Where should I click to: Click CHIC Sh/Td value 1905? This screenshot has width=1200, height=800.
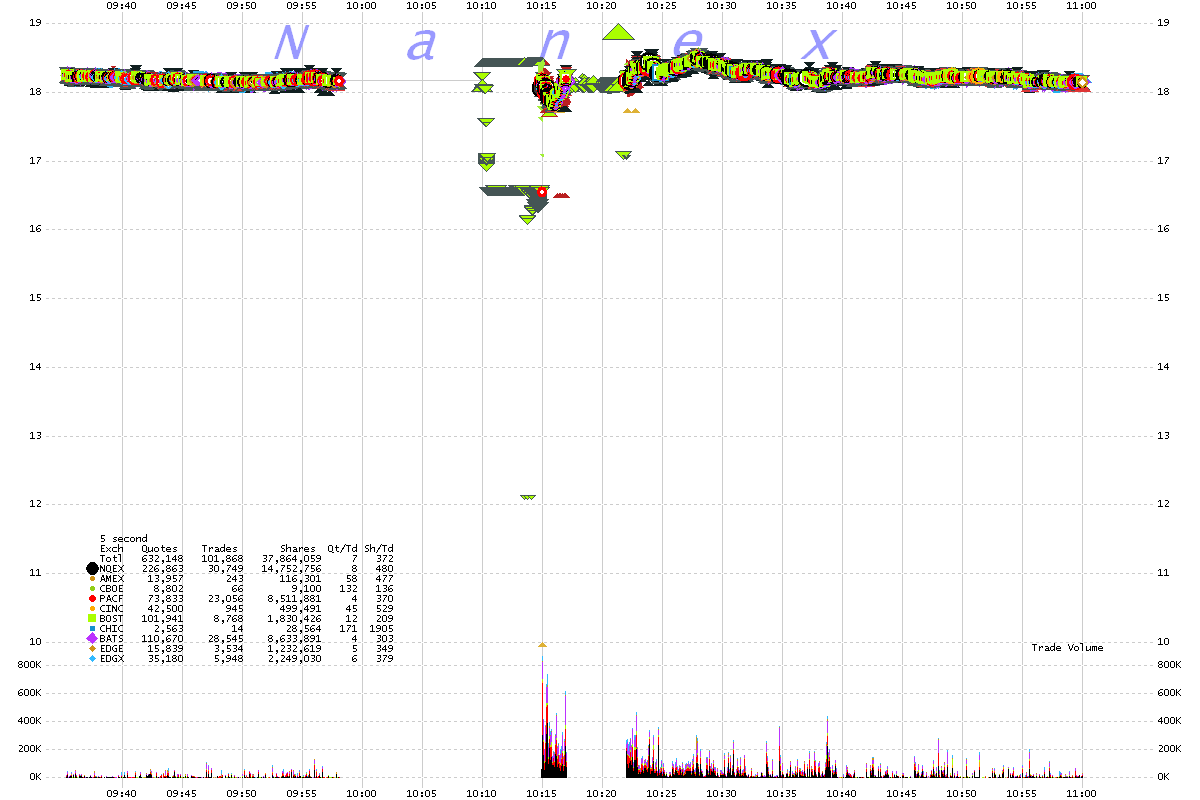pyautogui.click(x=382, y=629)
